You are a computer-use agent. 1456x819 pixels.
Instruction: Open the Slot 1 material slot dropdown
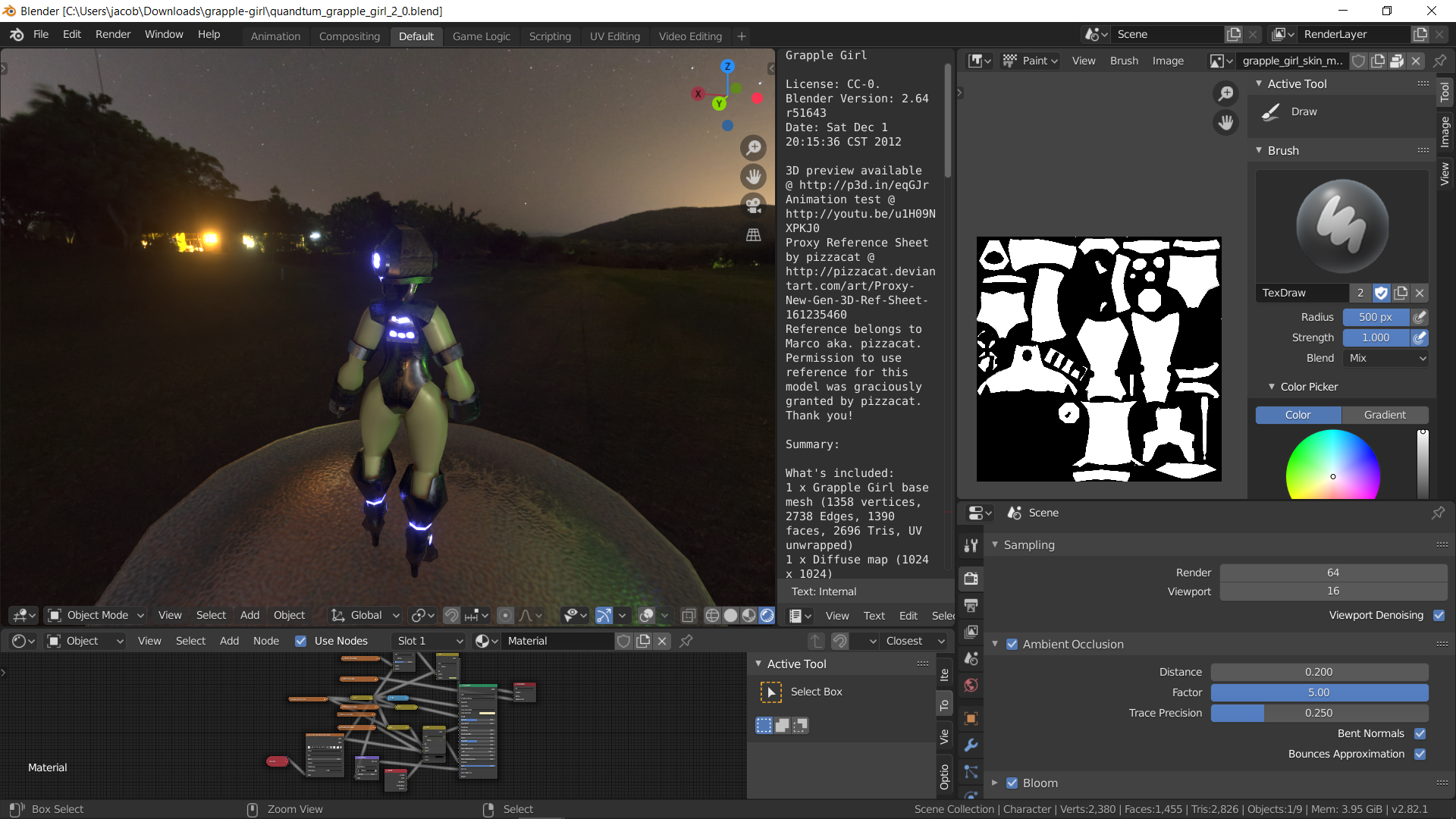428,641
